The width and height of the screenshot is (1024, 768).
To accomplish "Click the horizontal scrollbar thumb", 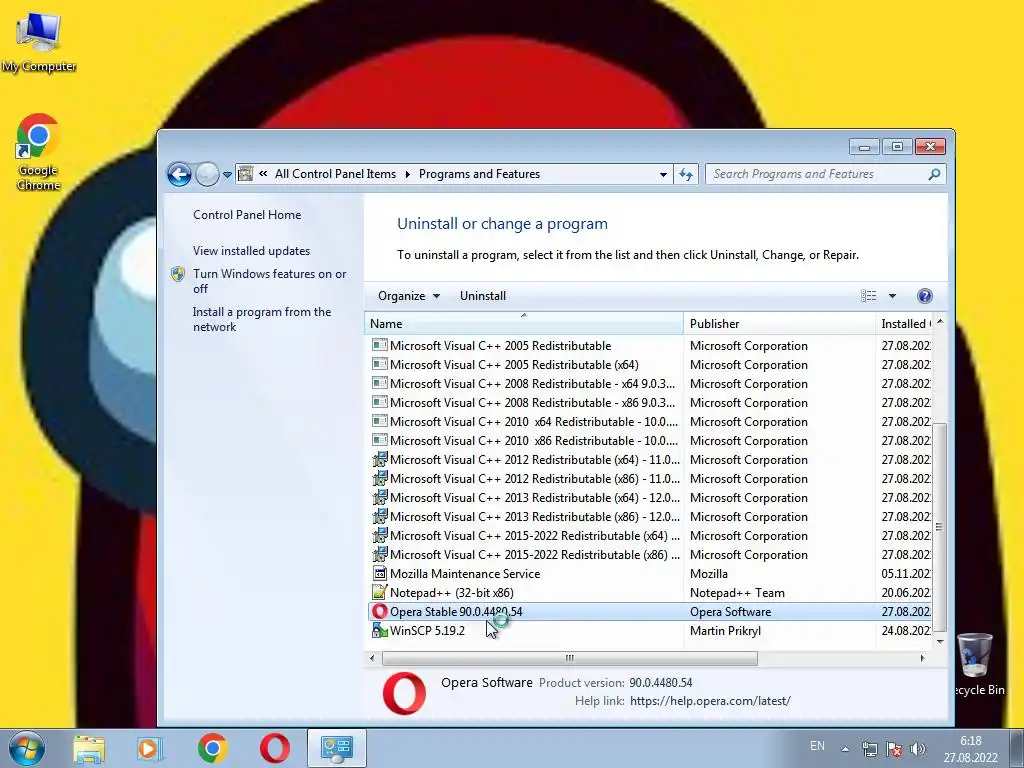I will [x=569, y=658].
